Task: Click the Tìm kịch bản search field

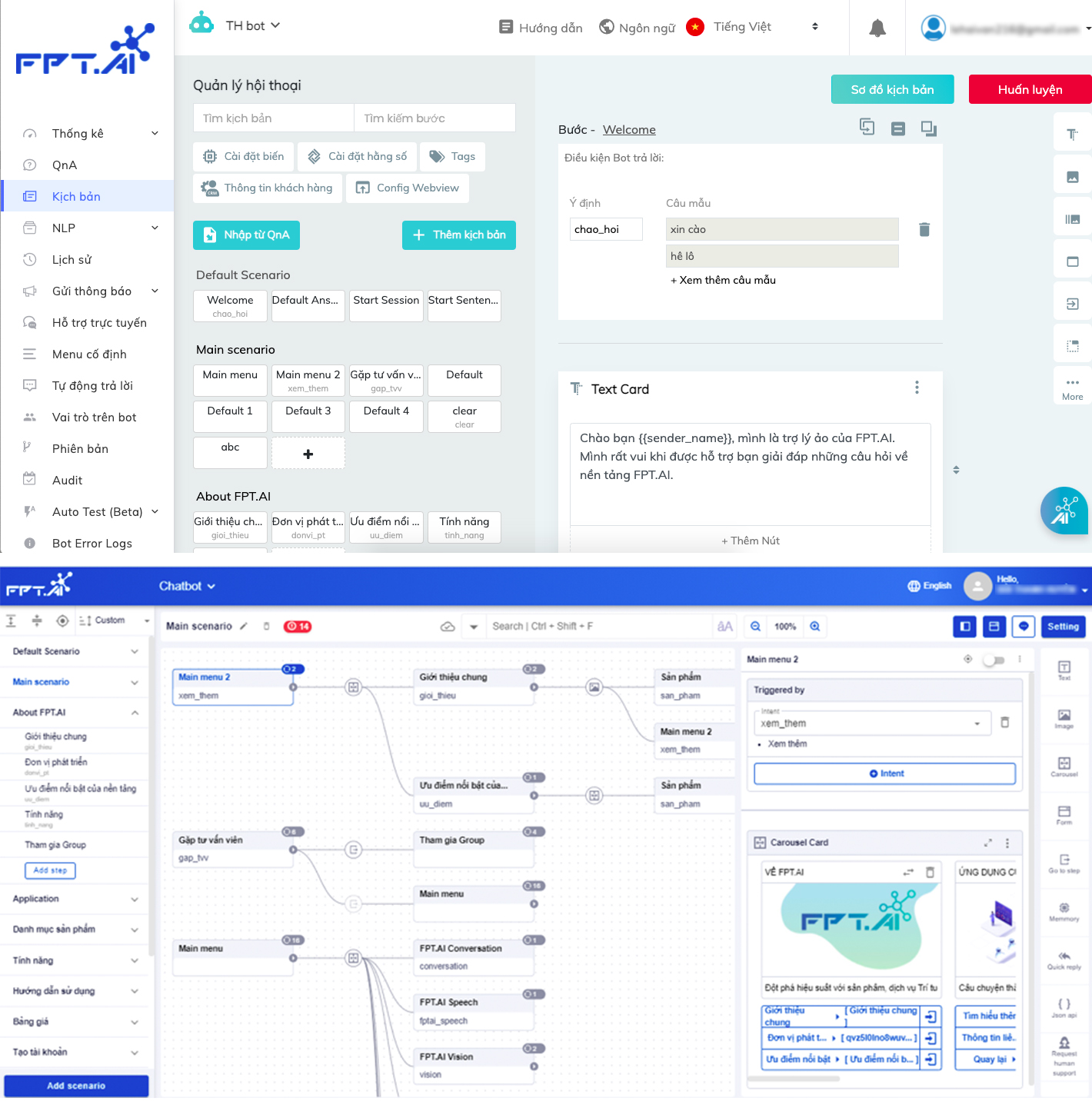Action: (273, 118)
